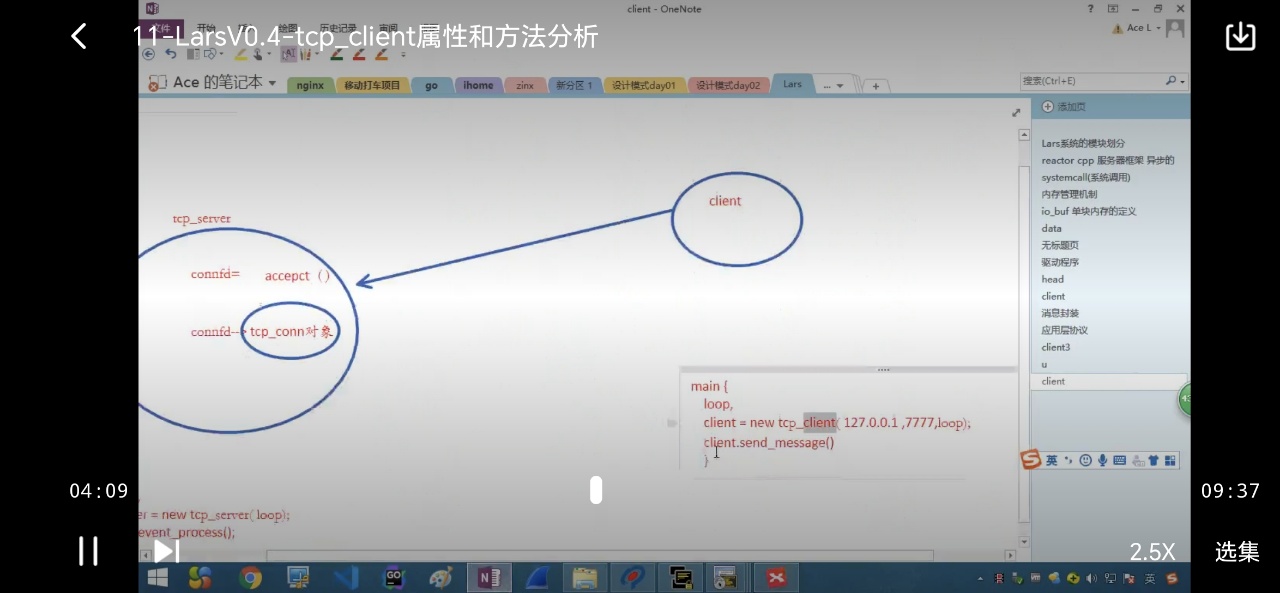This screenshot has width=1280, height=593.
Task: Open the data page
Action: pyautogui.click(x=1051, y=228)
